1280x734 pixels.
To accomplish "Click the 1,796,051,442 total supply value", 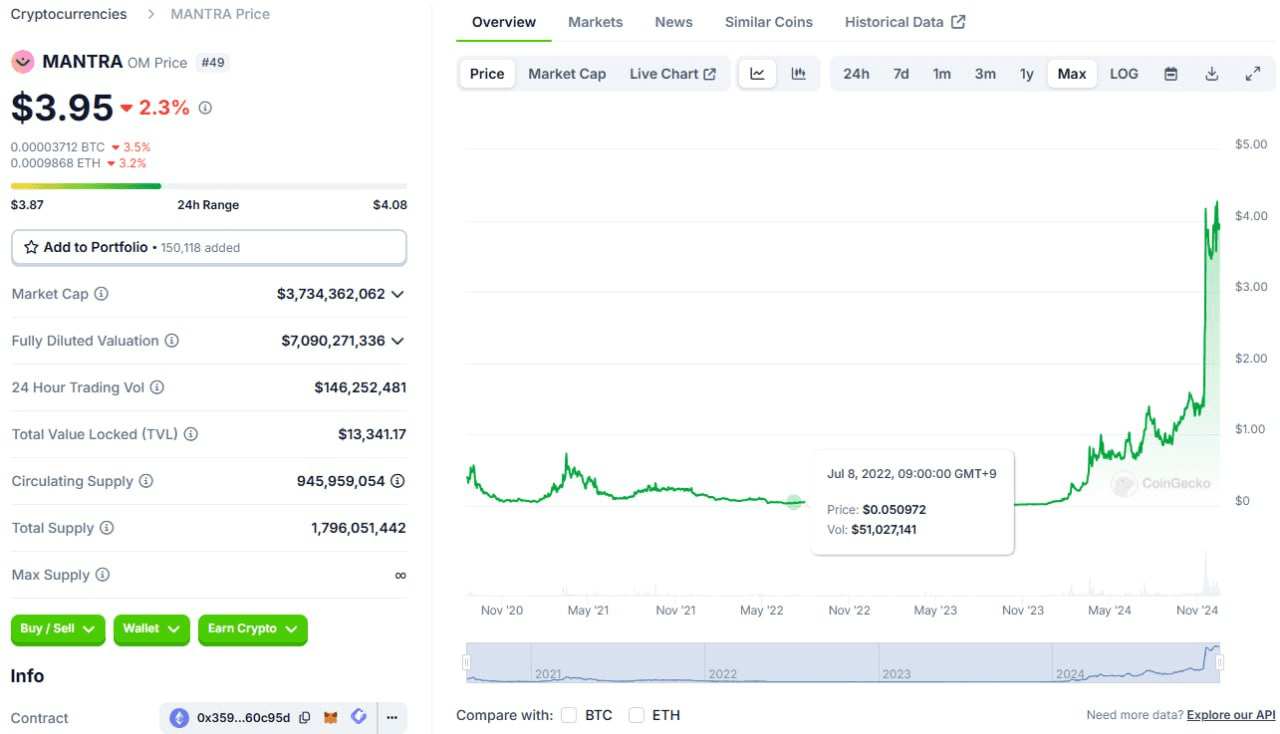I will 358,528.
